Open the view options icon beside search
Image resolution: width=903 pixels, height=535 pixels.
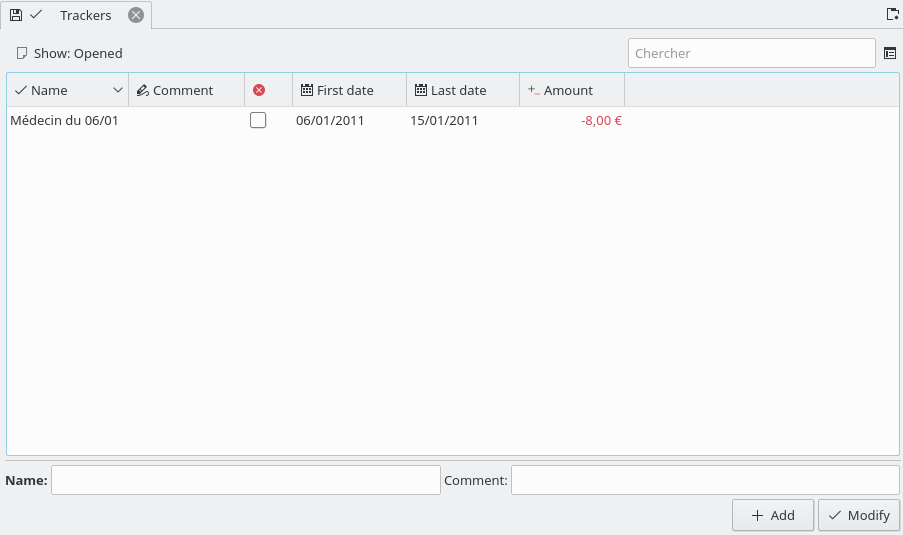click(890, 54)
